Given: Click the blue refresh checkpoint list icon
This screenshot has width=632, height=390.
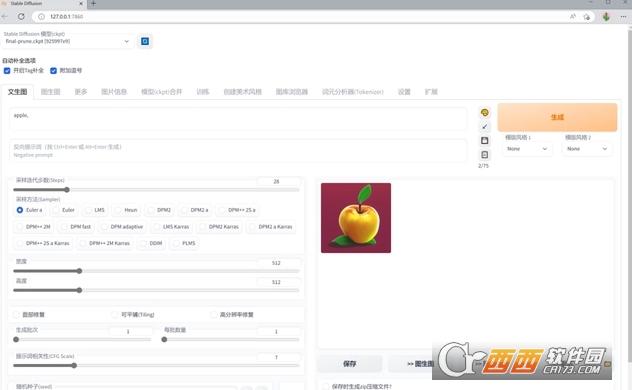Looking at the screenshot, I should point(145,41).
